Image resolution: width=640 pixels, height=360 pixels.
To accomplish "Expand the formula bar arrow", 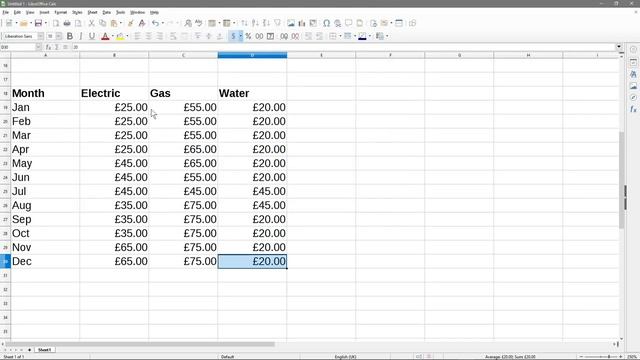I will click(619, 47).
